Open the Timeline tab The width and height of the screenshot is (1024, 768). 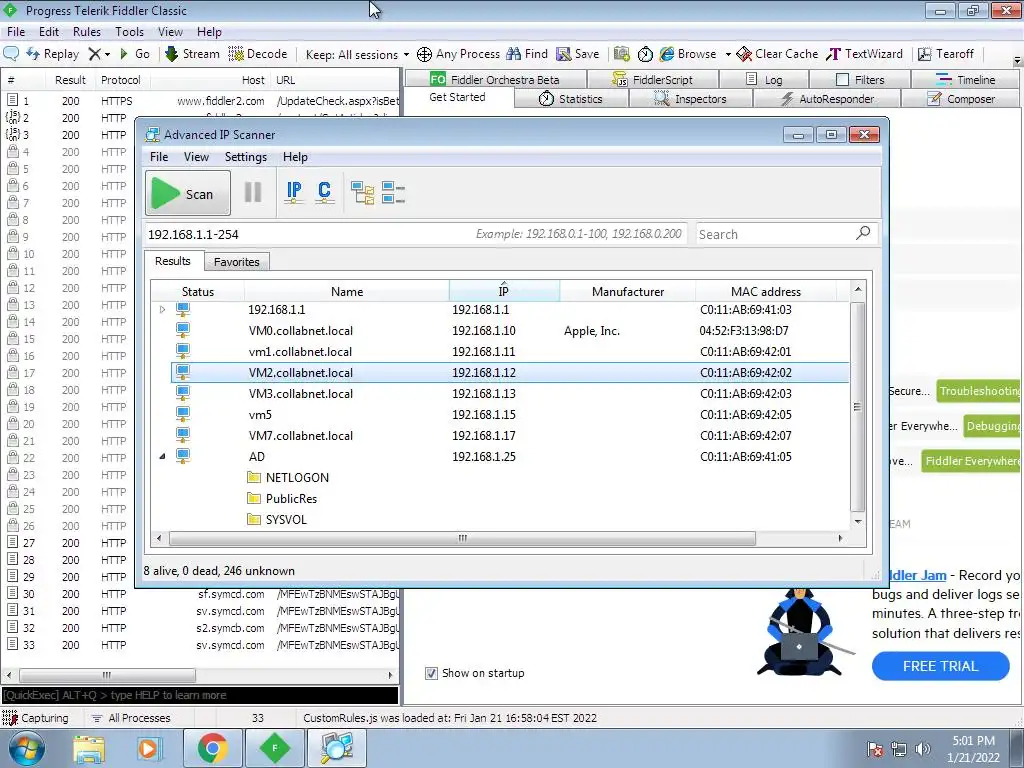(966, 80)
